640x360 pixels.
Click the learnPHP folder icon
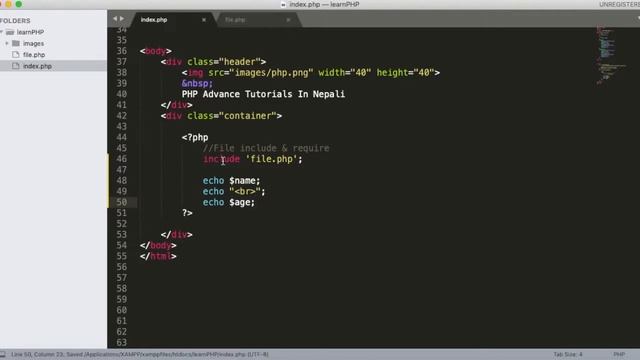click(x=10, y=32)
